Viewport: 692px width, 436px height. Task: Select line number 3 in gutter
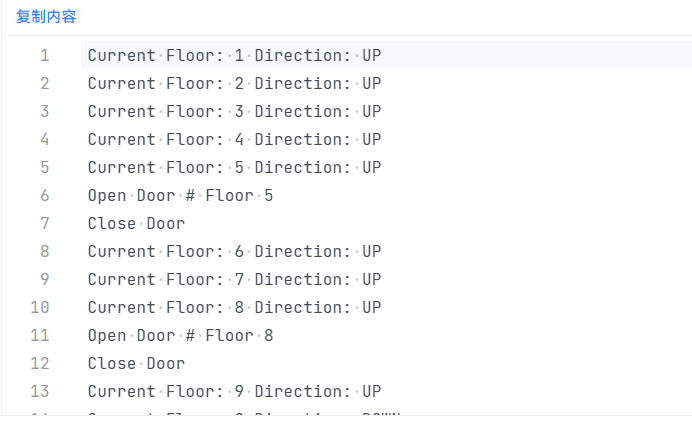pyautogui.click(x=44, y=112)
